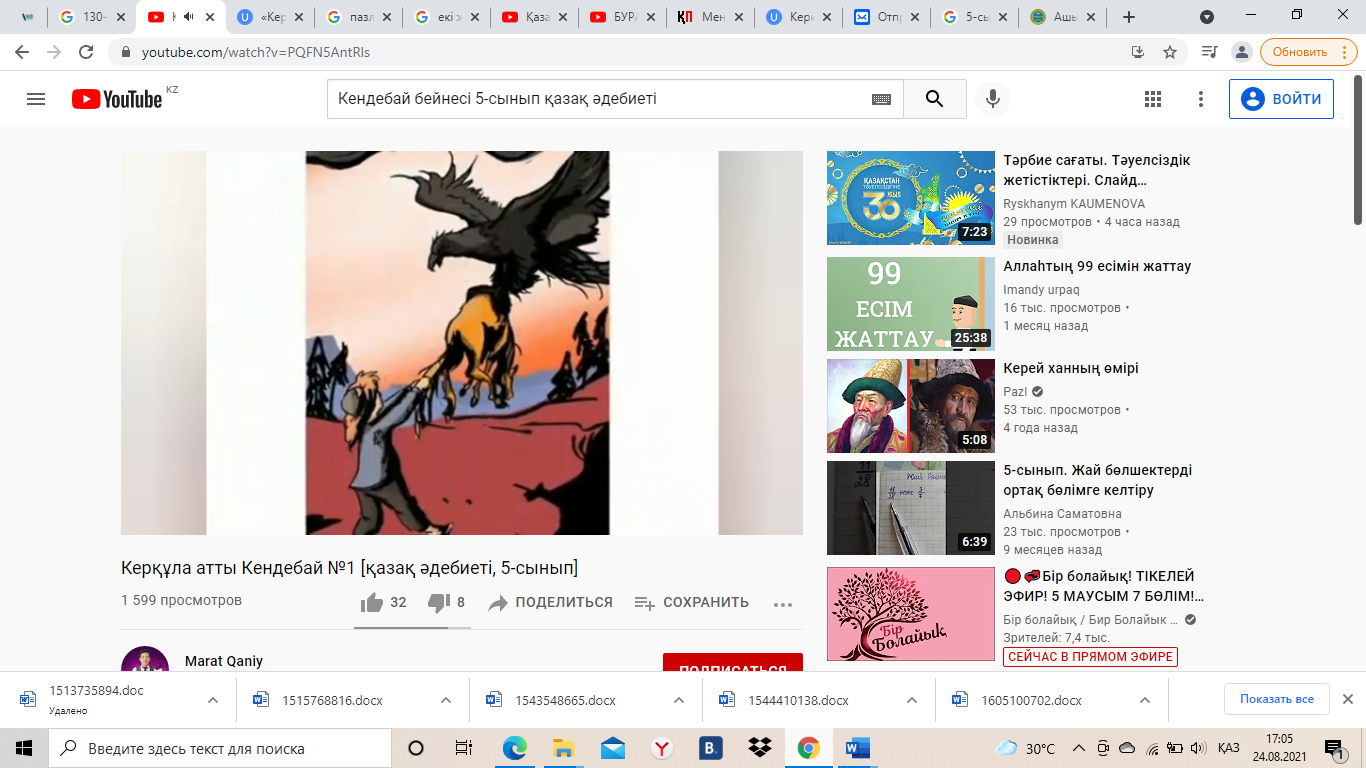Open the YouTube guide hamburger menu
Viewport: 1366px width, 768px height.
pos(36,99)
